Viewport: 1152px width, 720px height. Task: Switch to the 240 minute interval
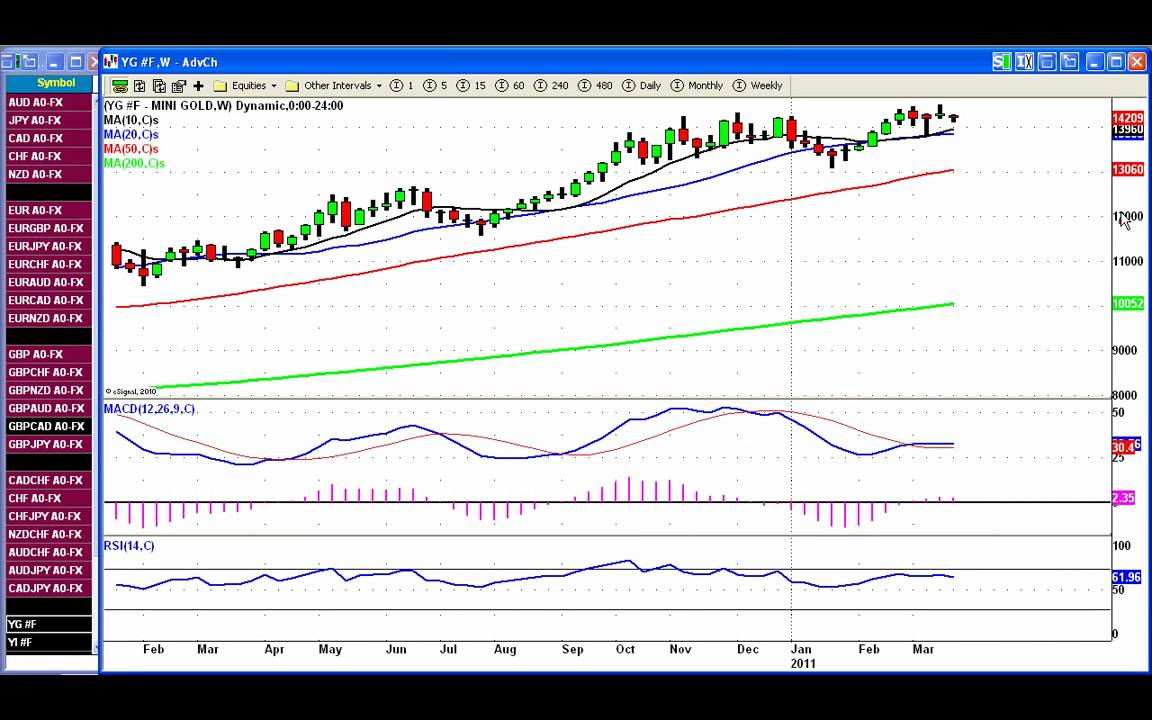tap(551, 86)
